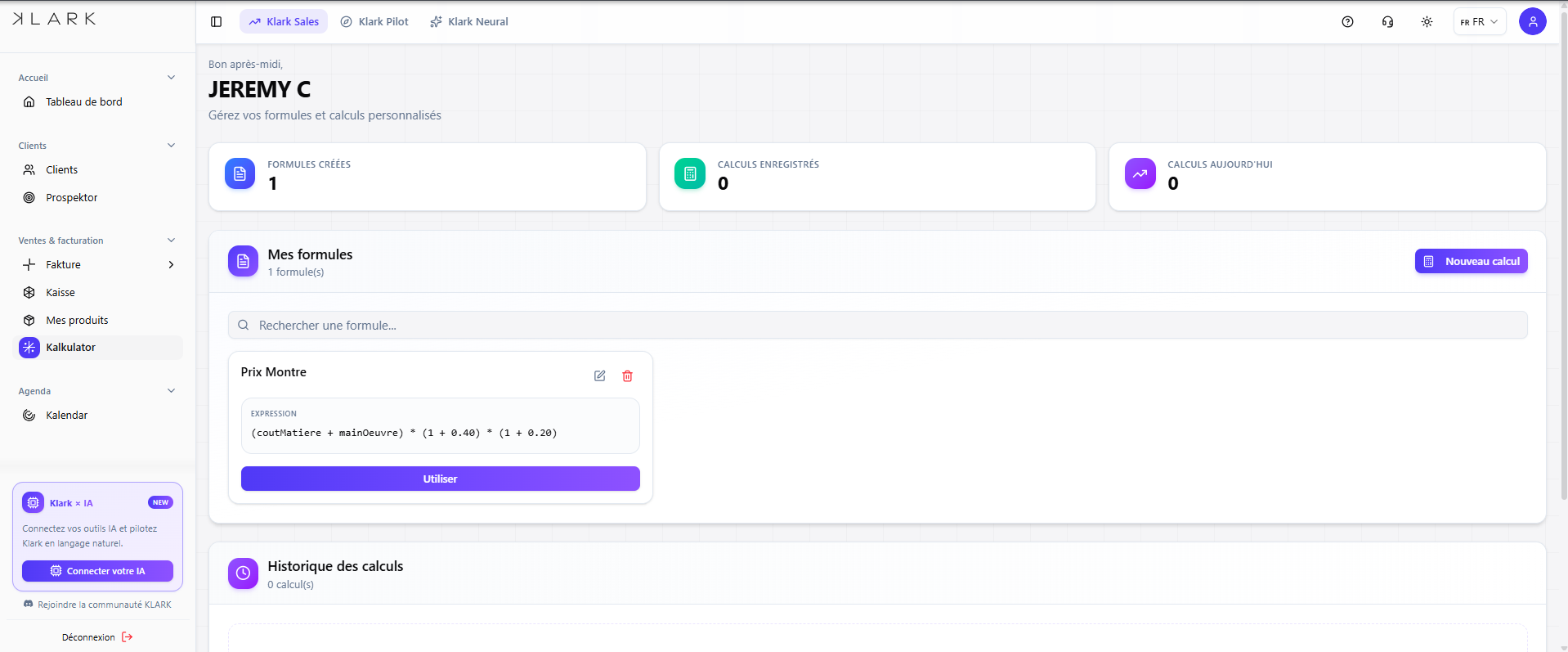This screenshot has width=1568, height=652.
Task: Switch to the Klark Pilot tab
Action: point(374,22)
